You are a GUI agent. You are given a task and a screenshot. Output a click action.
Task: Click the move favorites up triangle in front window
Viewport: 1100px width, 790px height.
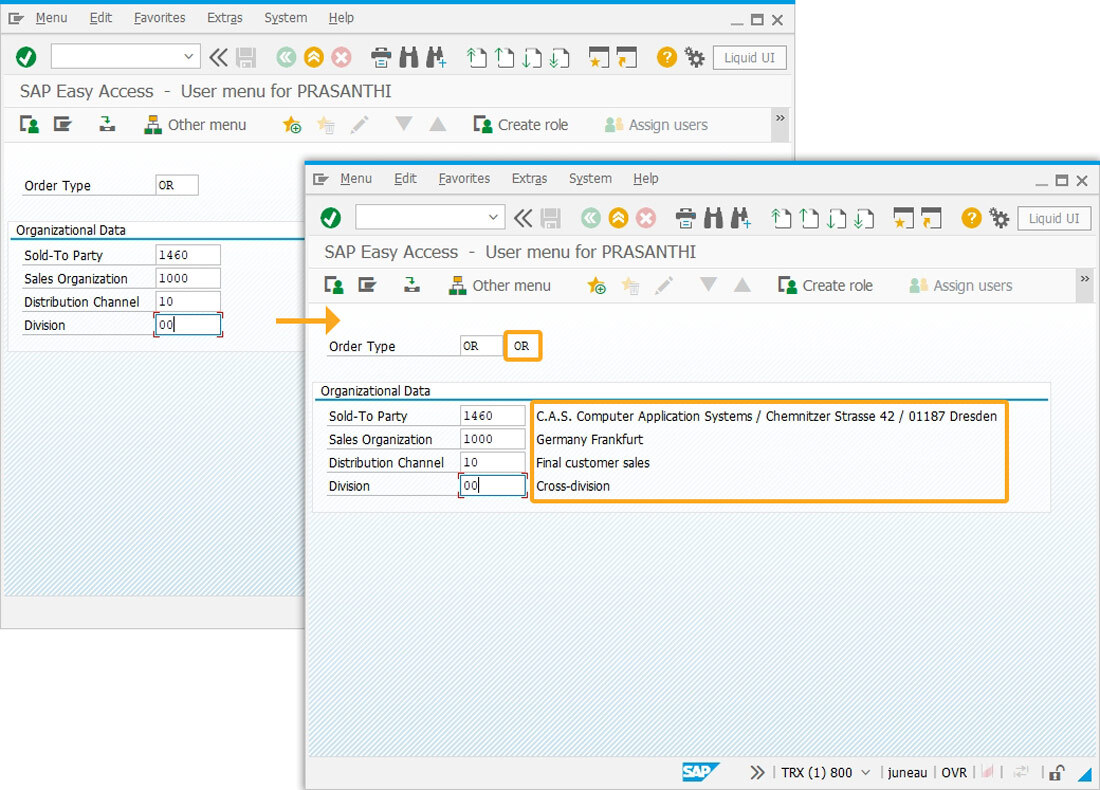point(742,285)
